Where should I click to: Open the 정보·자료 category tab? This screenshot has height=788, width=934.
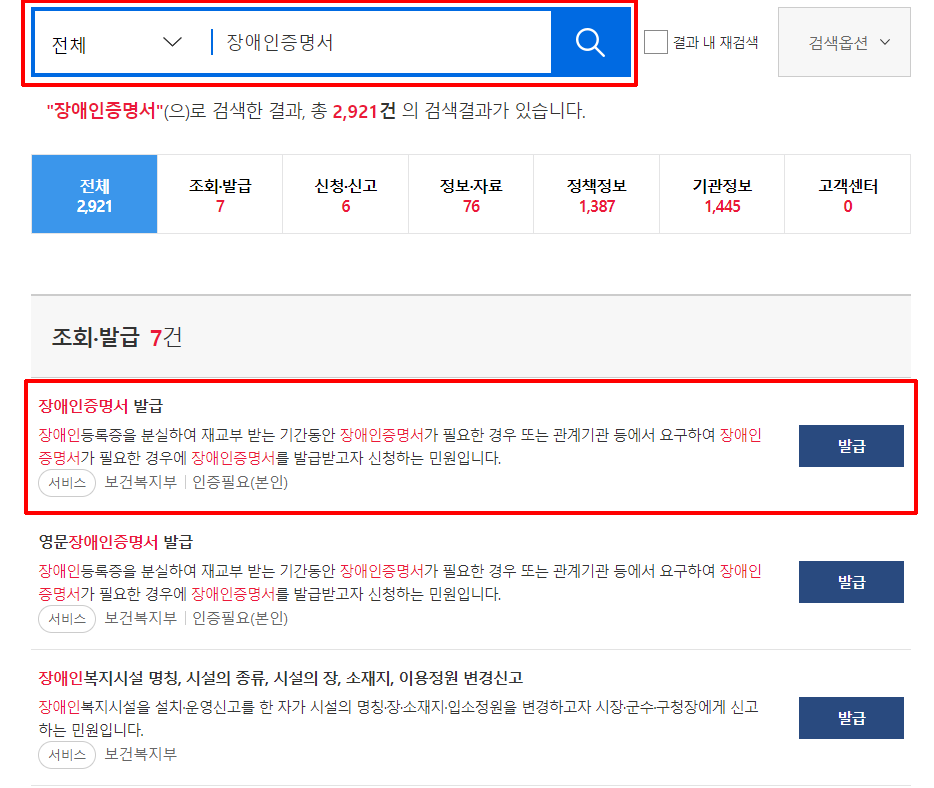pos(470,193)
